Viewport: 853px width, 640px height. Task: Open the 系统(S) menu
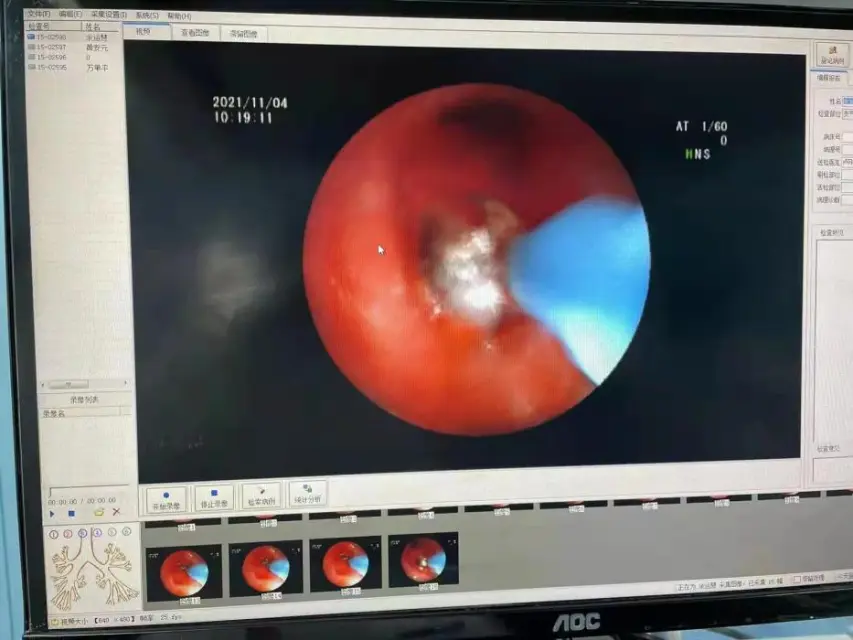pyautogui.click(x=147, y=15)
